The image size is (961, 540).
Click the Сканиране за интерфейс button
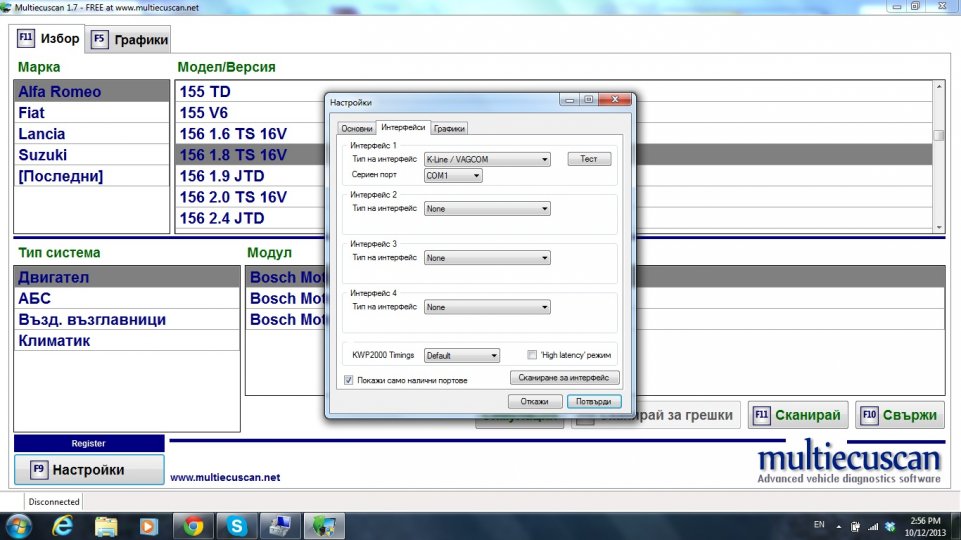click(x=565, y=378)
